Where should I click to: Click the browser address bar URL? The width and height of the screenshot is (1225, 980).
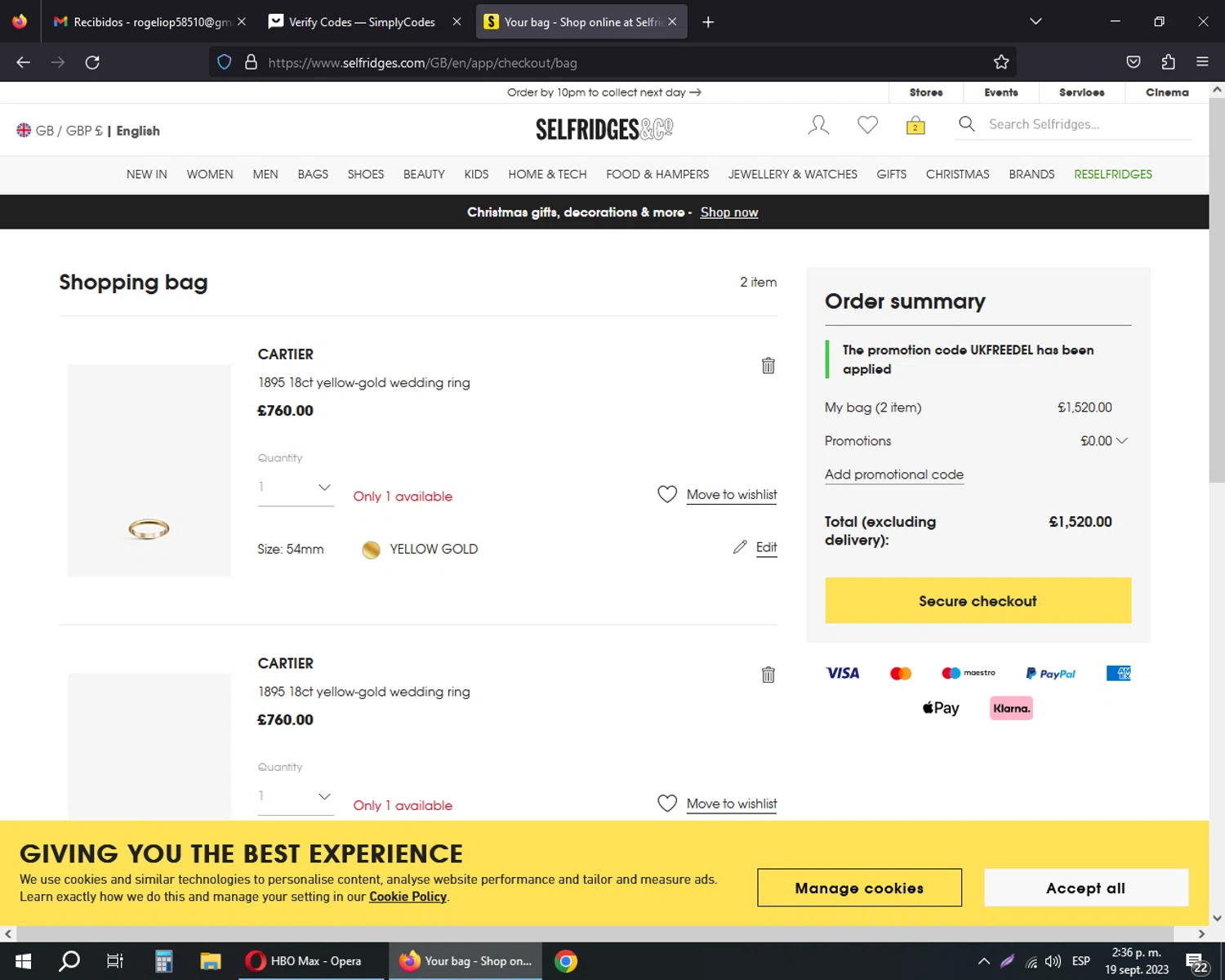[422, 63]
